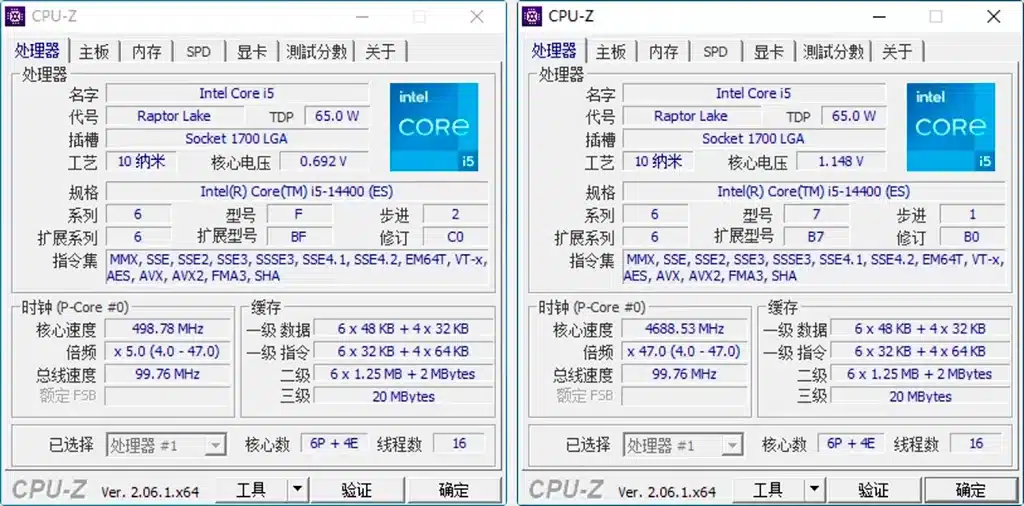1024x506 pixels.
Task: Select 处理器 tab in the right window
Action: (x=554, y=50)
